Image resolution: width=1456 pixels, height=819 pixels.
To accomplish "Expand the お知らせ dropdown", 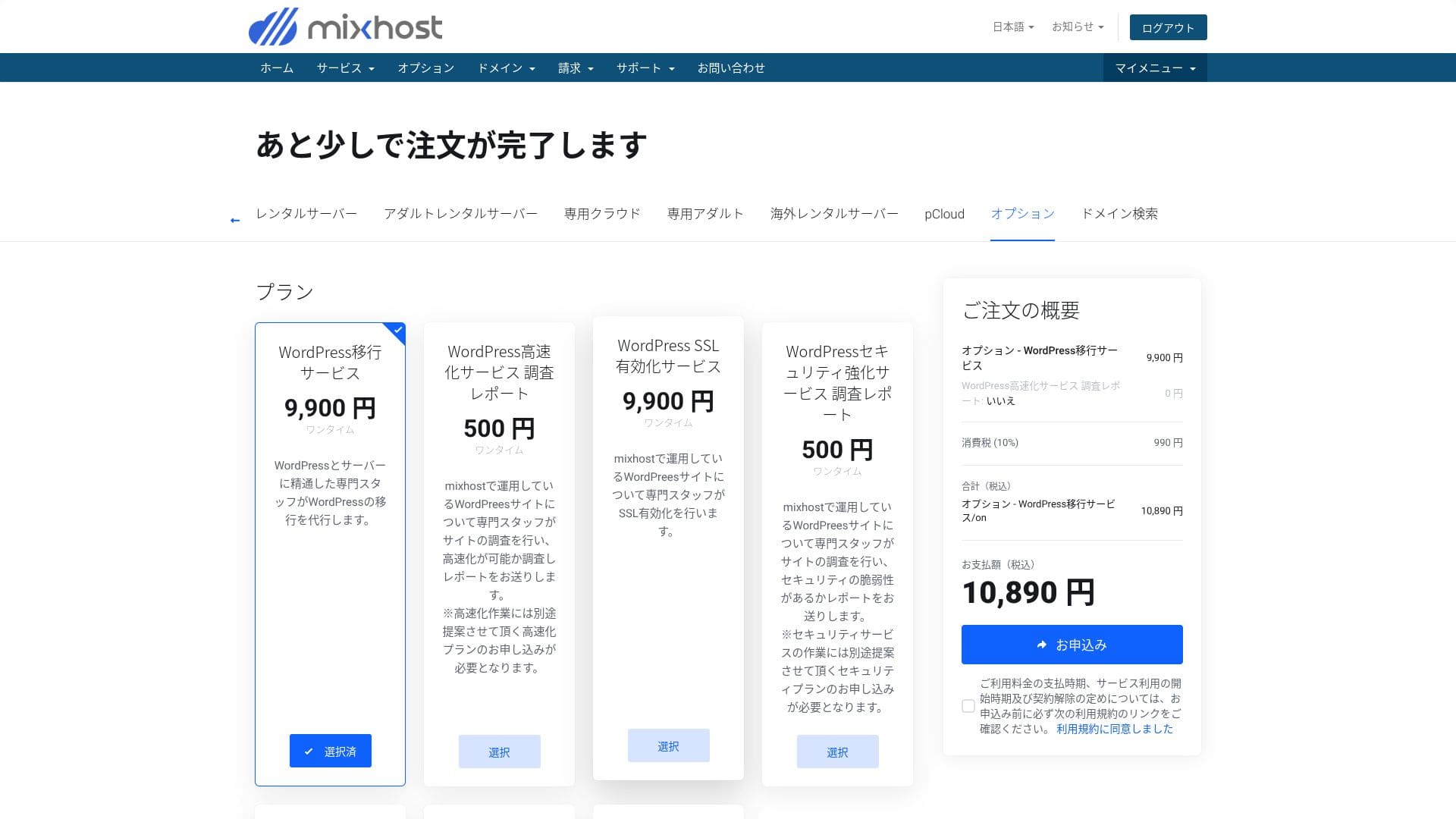I will click(1077, 27).
